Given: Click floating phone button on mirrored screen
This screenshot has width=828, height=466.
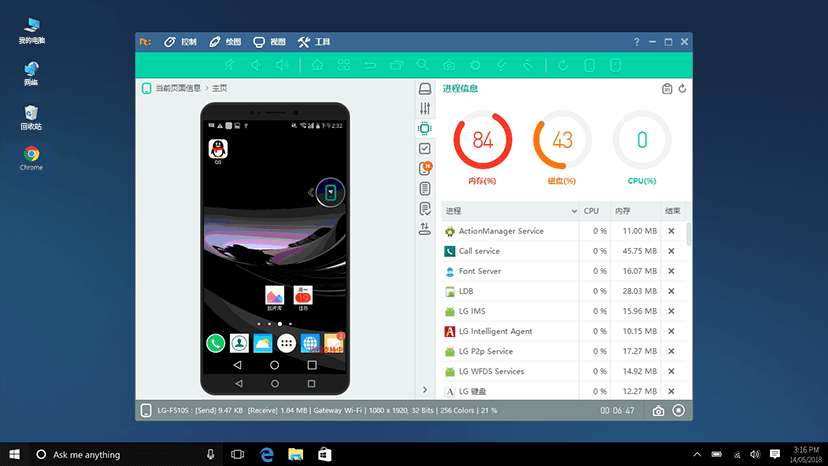Looking at the screenshot, I should pyautogui.click(x=331, y=192).
